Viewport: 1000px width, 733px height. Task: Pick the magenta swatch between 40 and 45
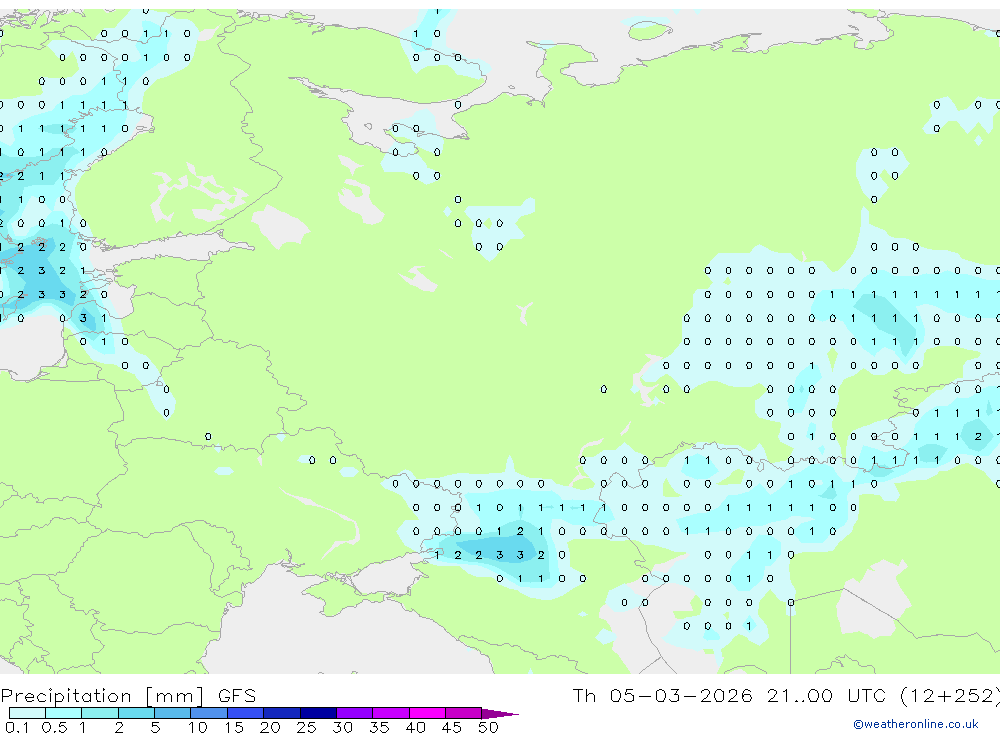point(427,713)
